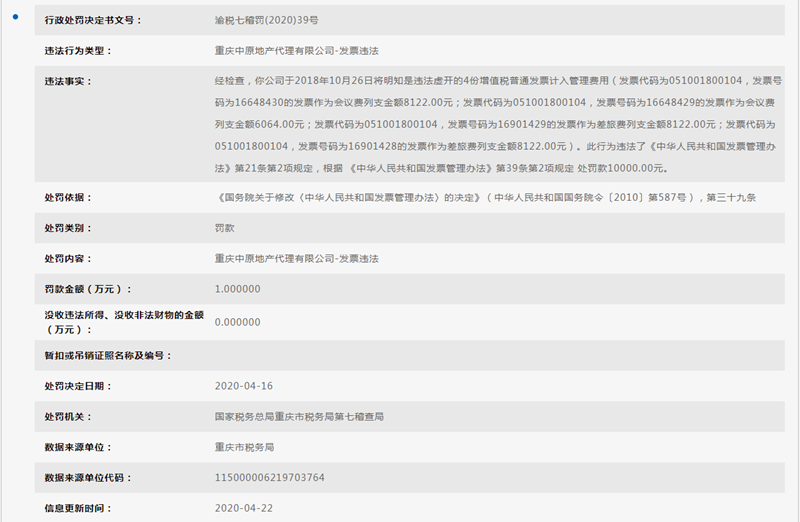Click the label 违法事实
800x522 pixels.
tap(68, 82)
